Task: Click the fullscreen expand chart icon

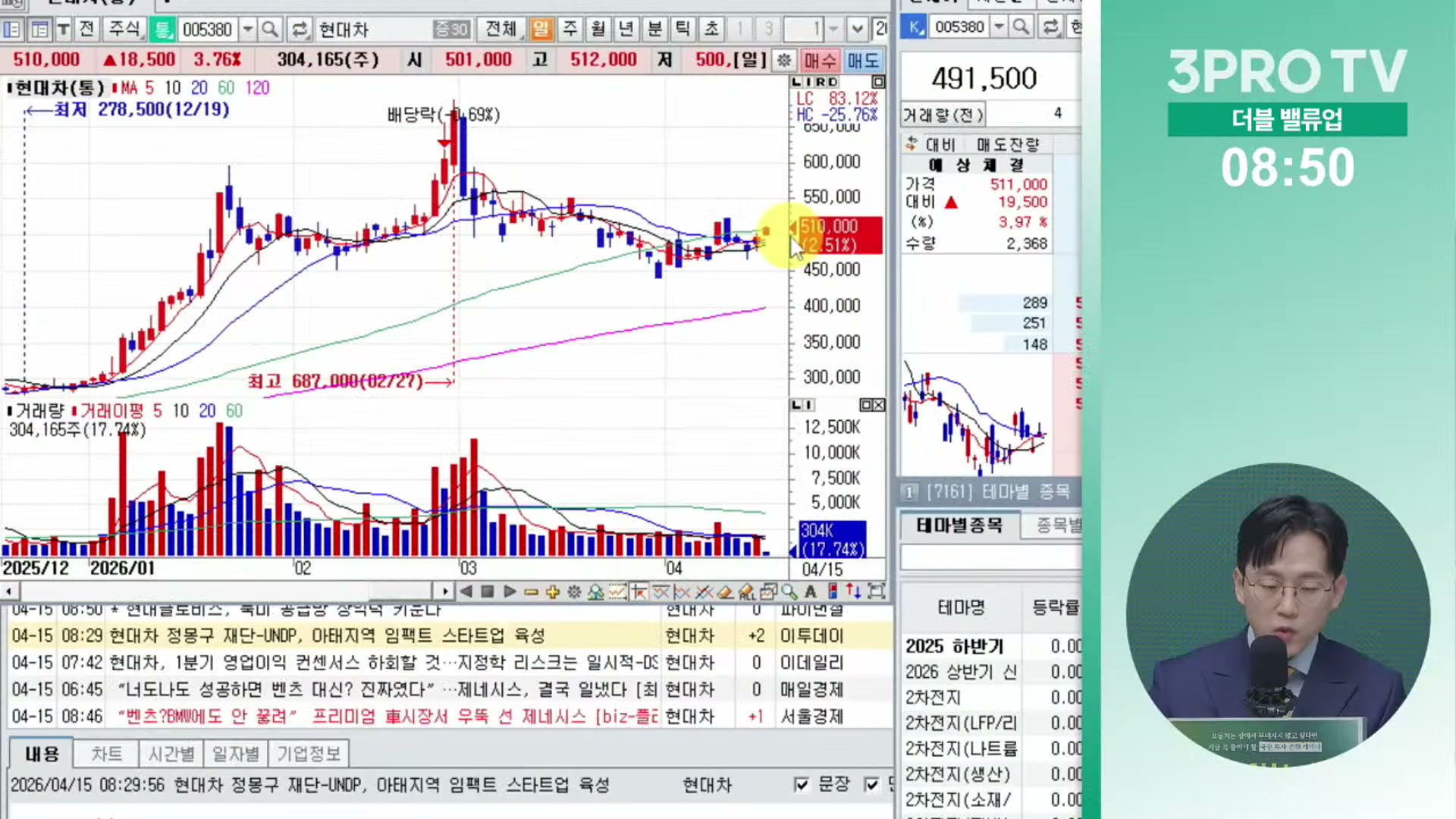Action: [x=877, y=591]
